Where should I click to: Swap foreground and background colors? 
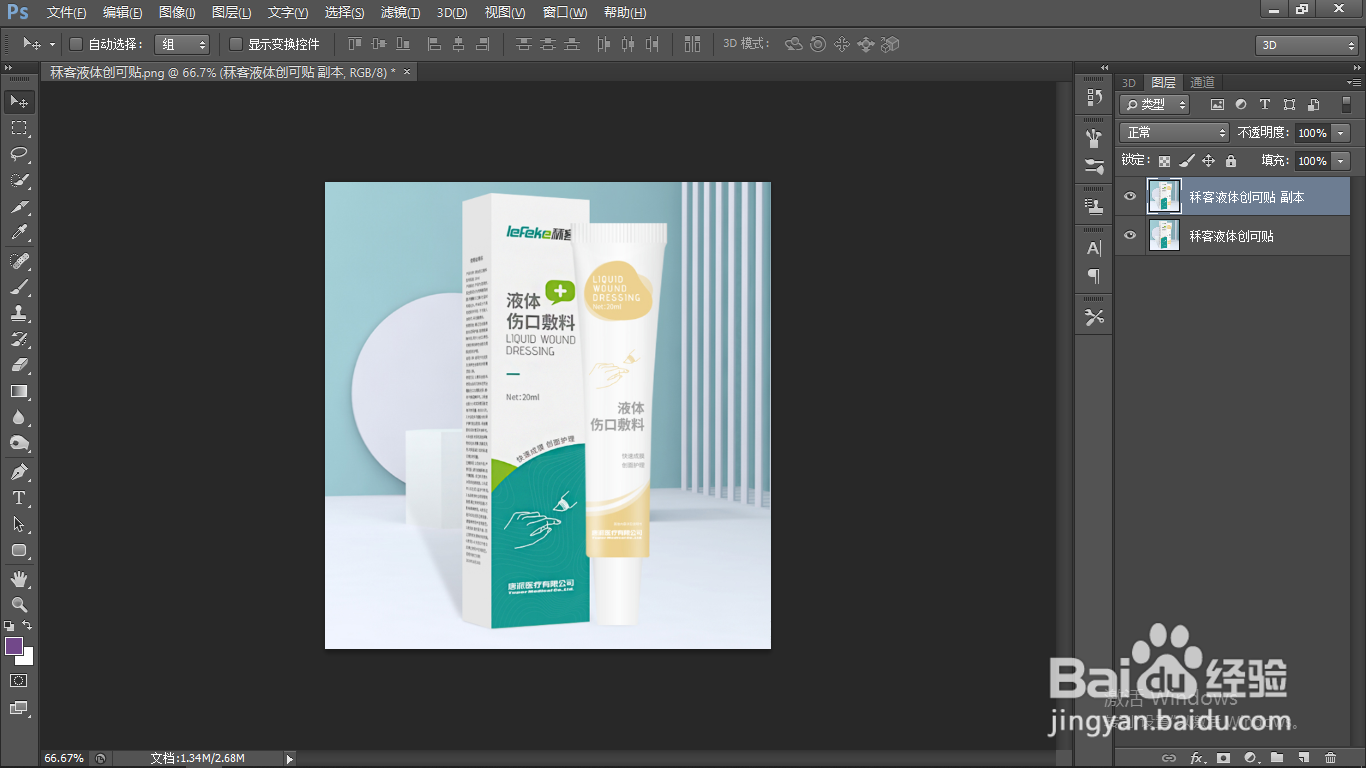(x=28, y=626)
